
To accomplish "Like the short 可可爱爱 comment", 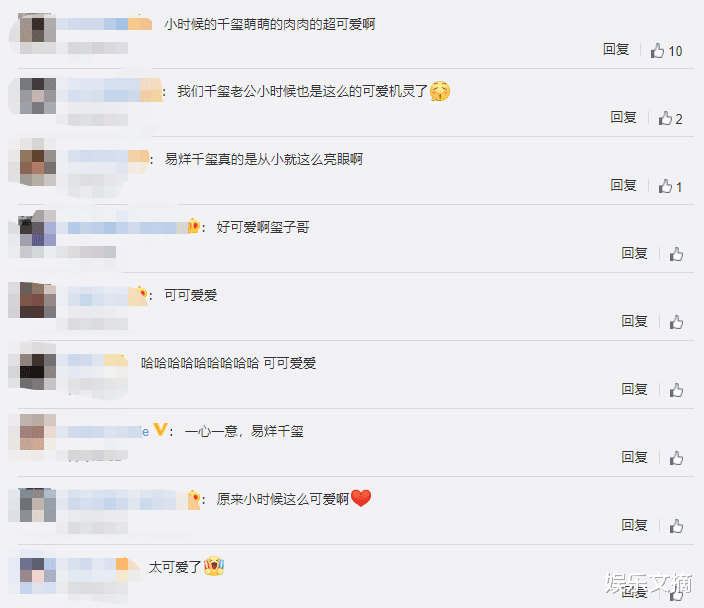I will tap(676, 322).
